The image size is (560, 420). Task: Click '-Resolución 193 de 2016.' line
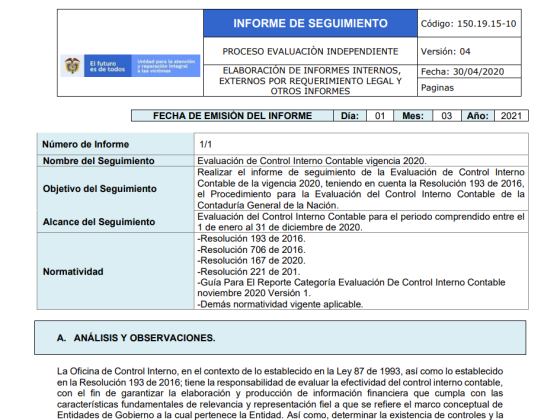point(251,239)
